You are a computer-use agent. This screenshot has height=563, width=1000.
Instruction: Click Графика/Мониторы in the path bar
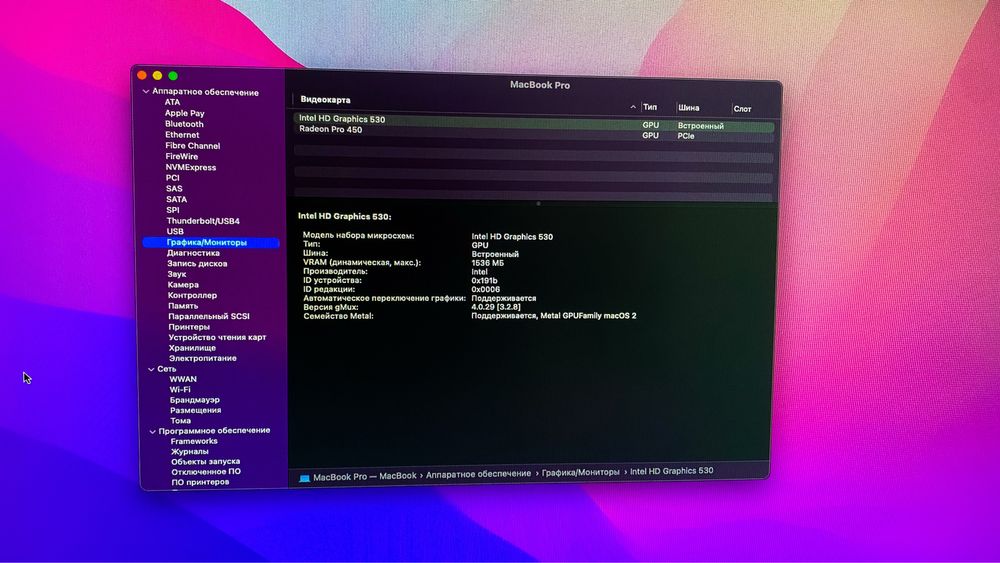580,472
